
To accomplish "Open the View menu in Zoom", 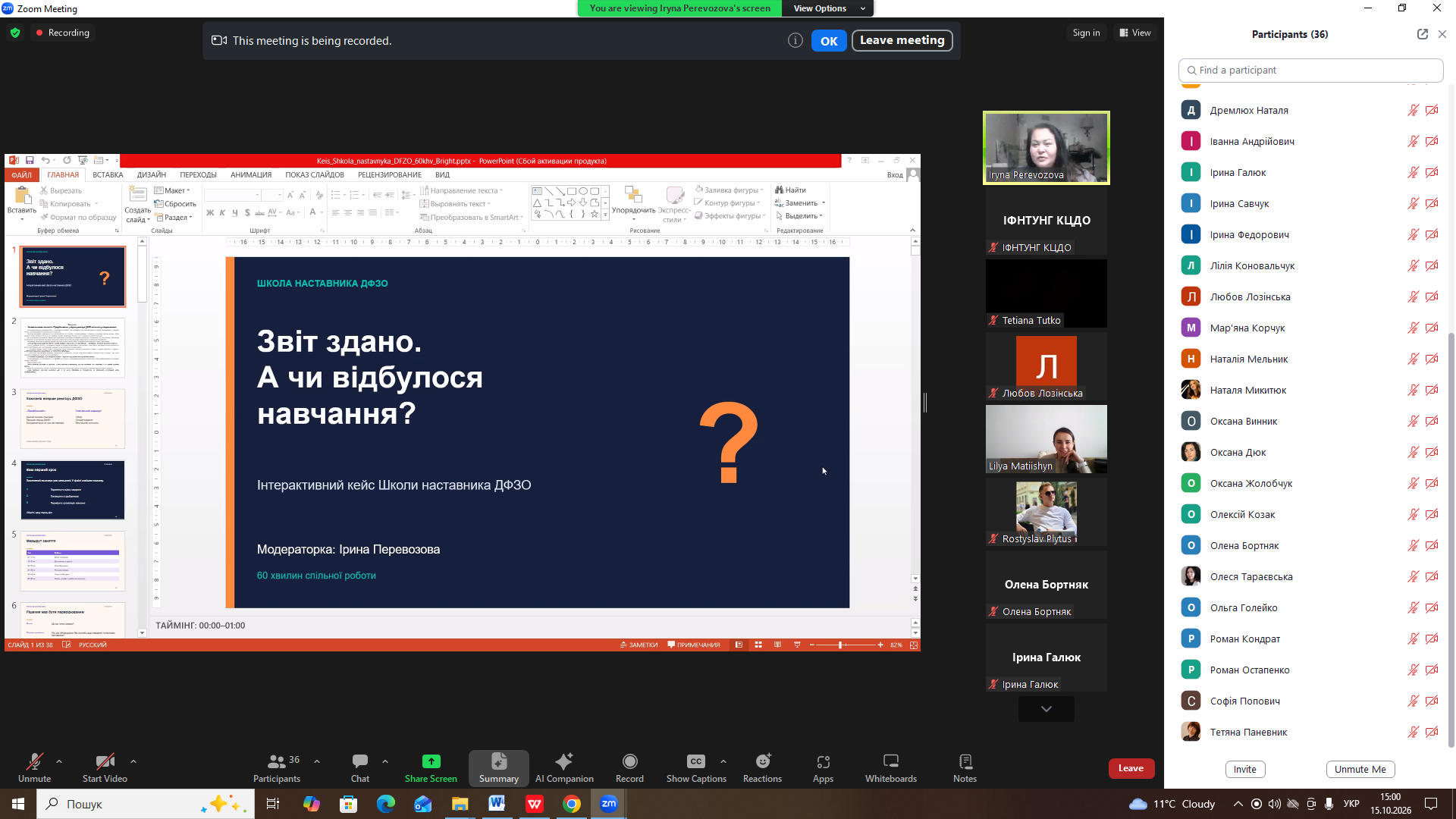I will [x=1135, y=33].
